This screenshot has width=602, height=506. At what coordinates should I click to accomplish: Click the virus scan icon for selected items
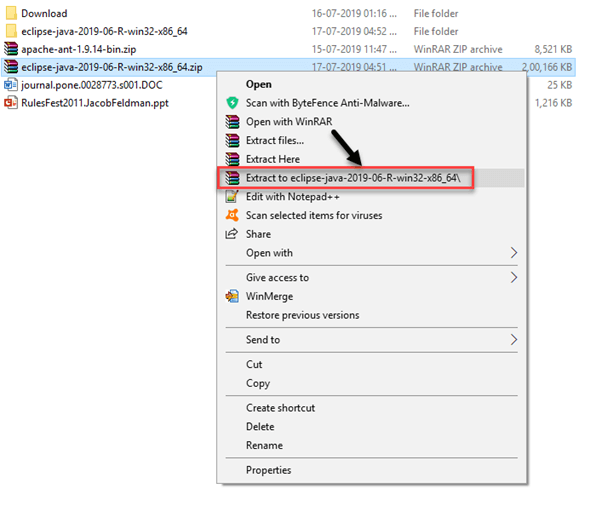[231, 215]
